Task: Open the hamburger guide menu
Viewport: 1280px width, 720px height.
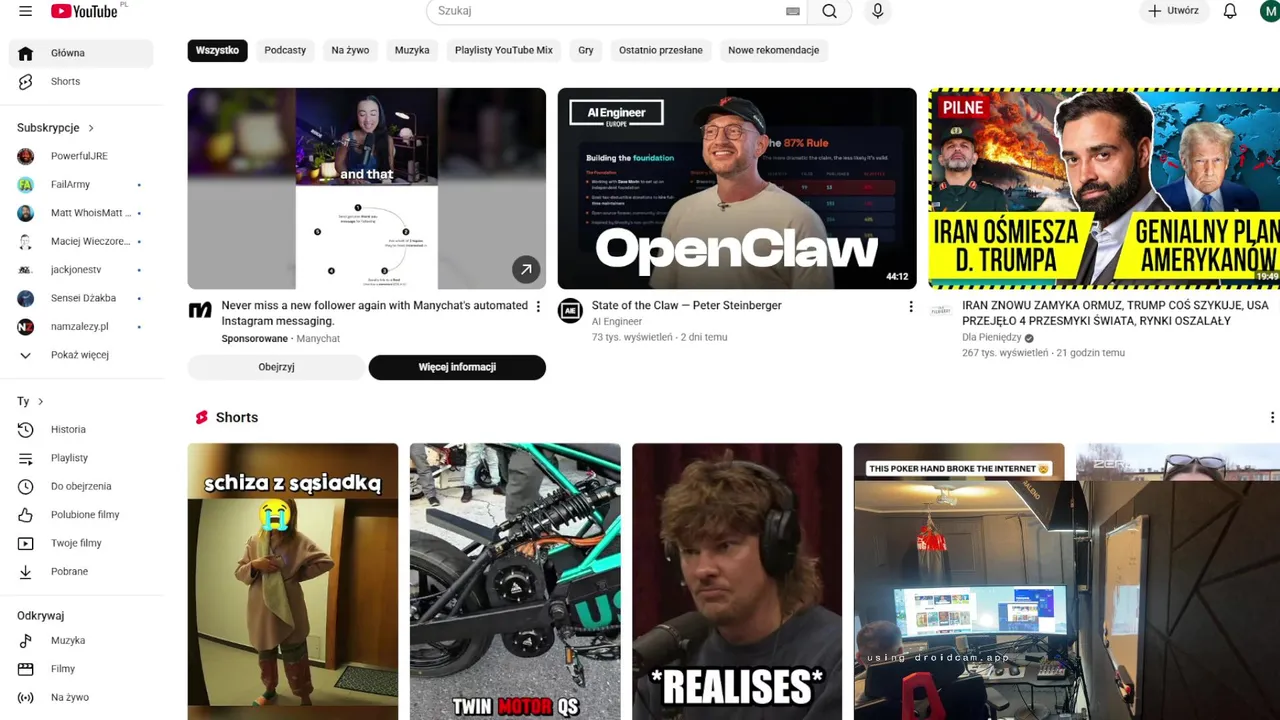Action: [x=25, y=11]
